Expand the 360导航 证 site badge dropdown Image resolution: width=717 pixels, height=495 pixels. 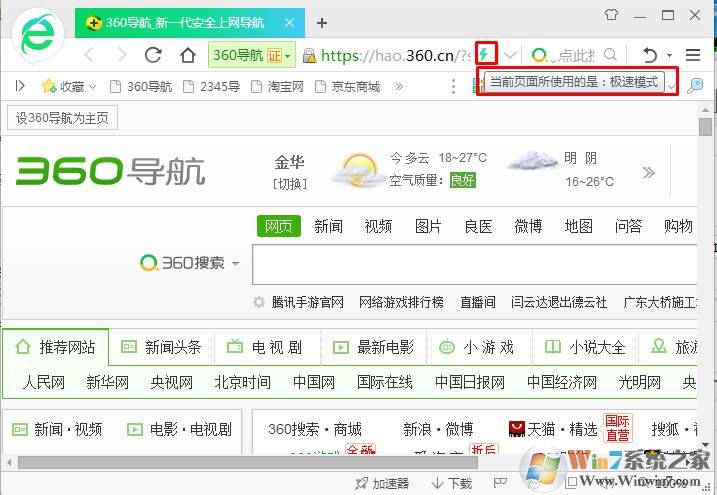pos(288,56)
